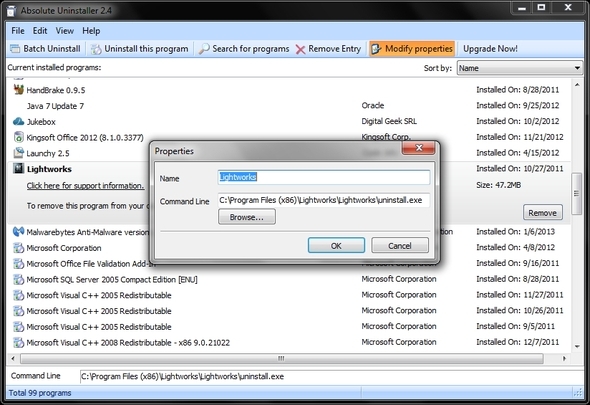Viewport: 590px width, 405px height.
Task: Open the File menu
Action: [x=18, y=31]
